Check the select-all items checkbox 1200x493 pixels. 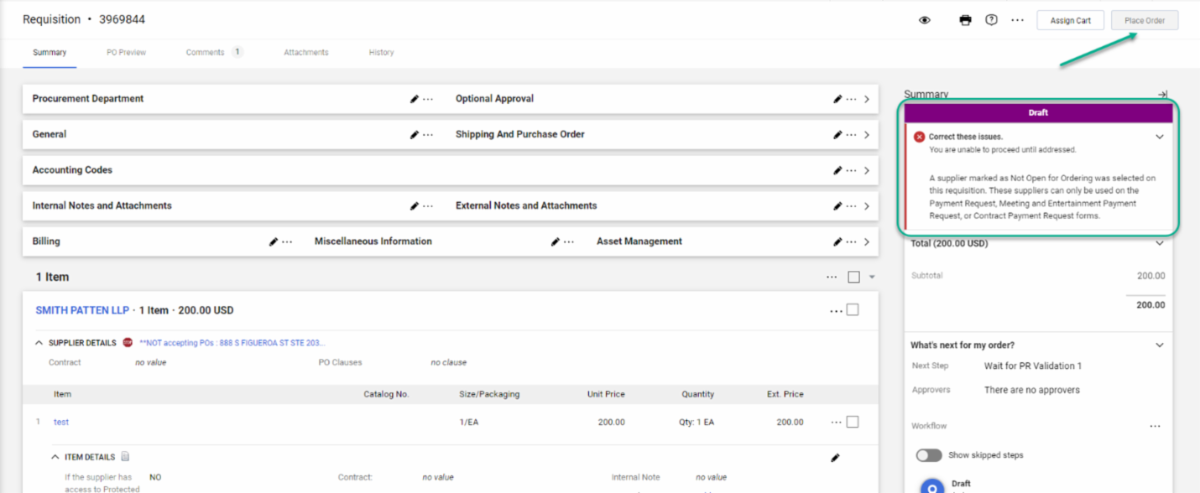click(x=853, y=277)
